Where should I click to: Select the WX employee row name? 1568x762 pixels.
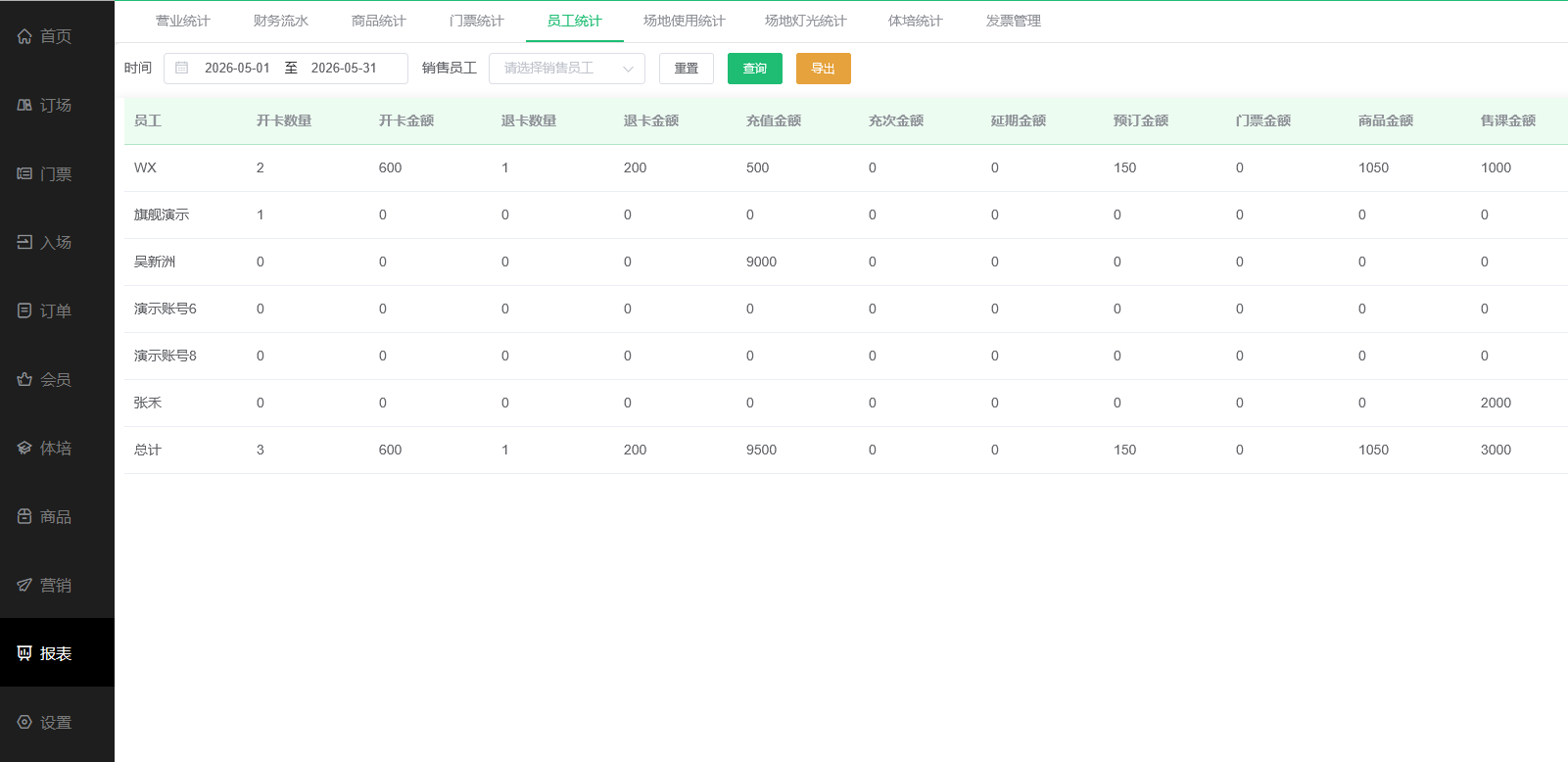click(x=145, y=167)
